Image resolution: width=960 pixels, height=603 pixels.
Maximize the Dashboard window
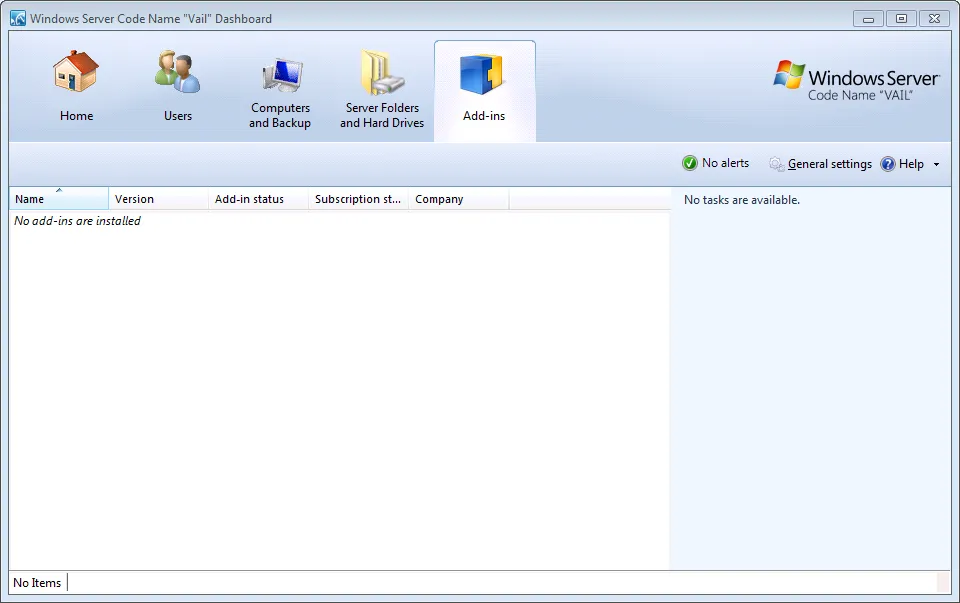click(901, 19)
